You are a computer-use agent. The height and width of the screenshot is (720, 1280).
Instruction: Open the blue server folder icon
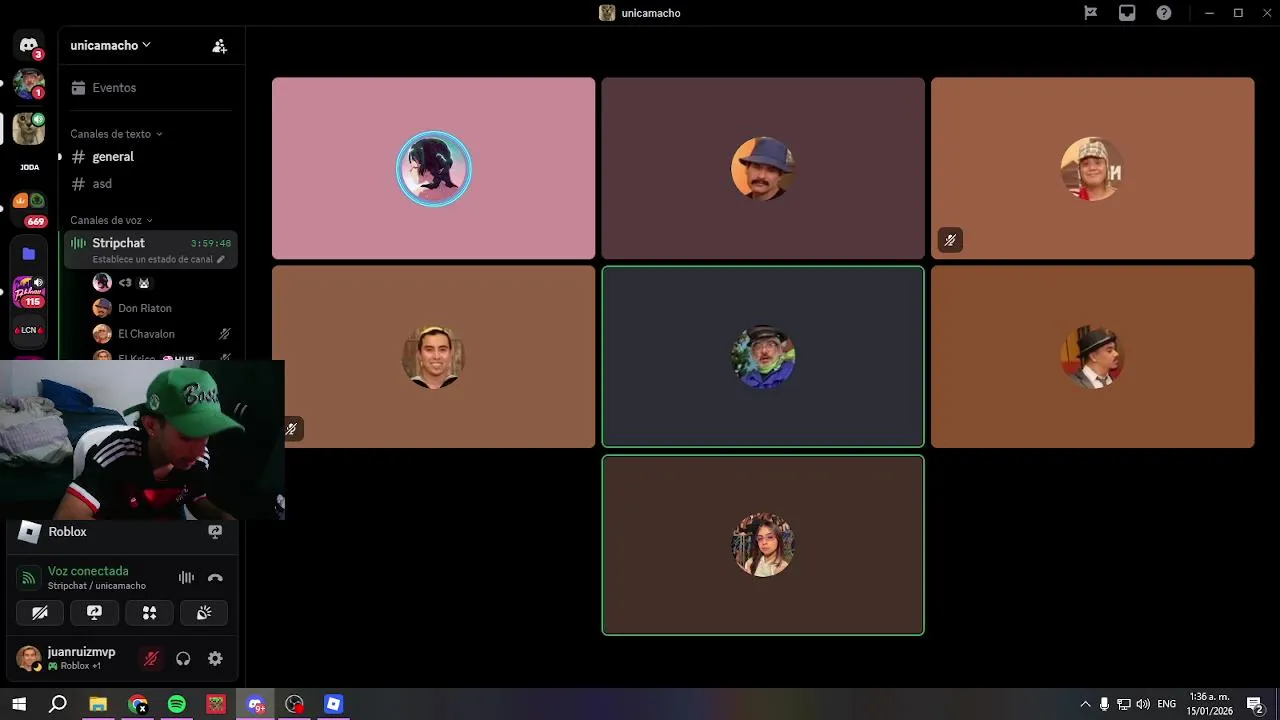pos(29,254)
